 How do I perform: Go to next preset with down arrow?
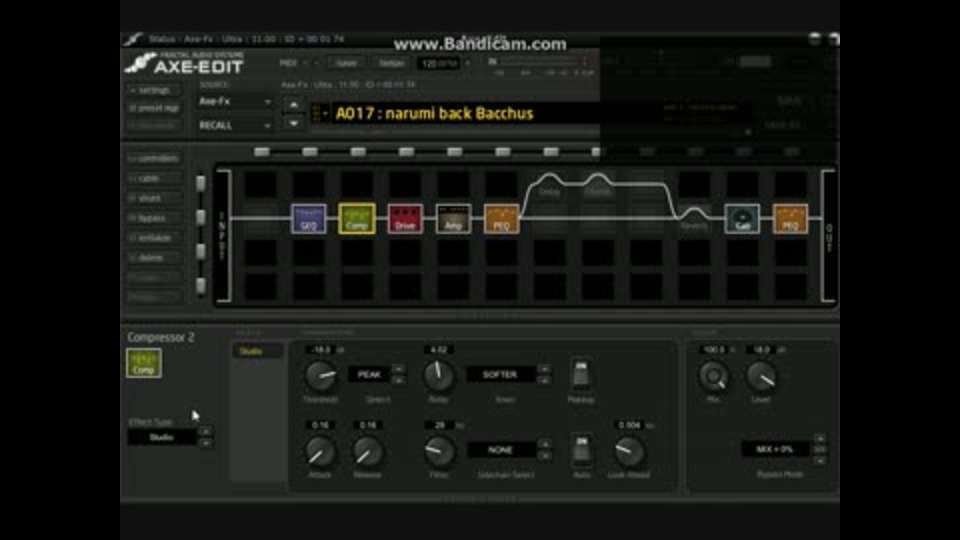coord(294,123)
